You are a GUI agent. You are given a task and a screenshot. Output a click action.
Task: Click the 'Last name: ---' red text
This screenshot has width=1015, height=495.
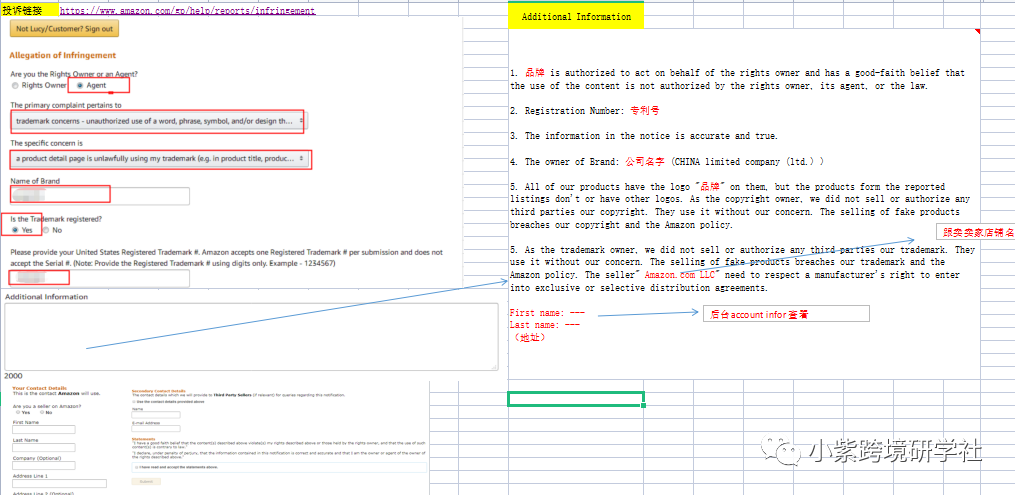click(x=544, y=325)
